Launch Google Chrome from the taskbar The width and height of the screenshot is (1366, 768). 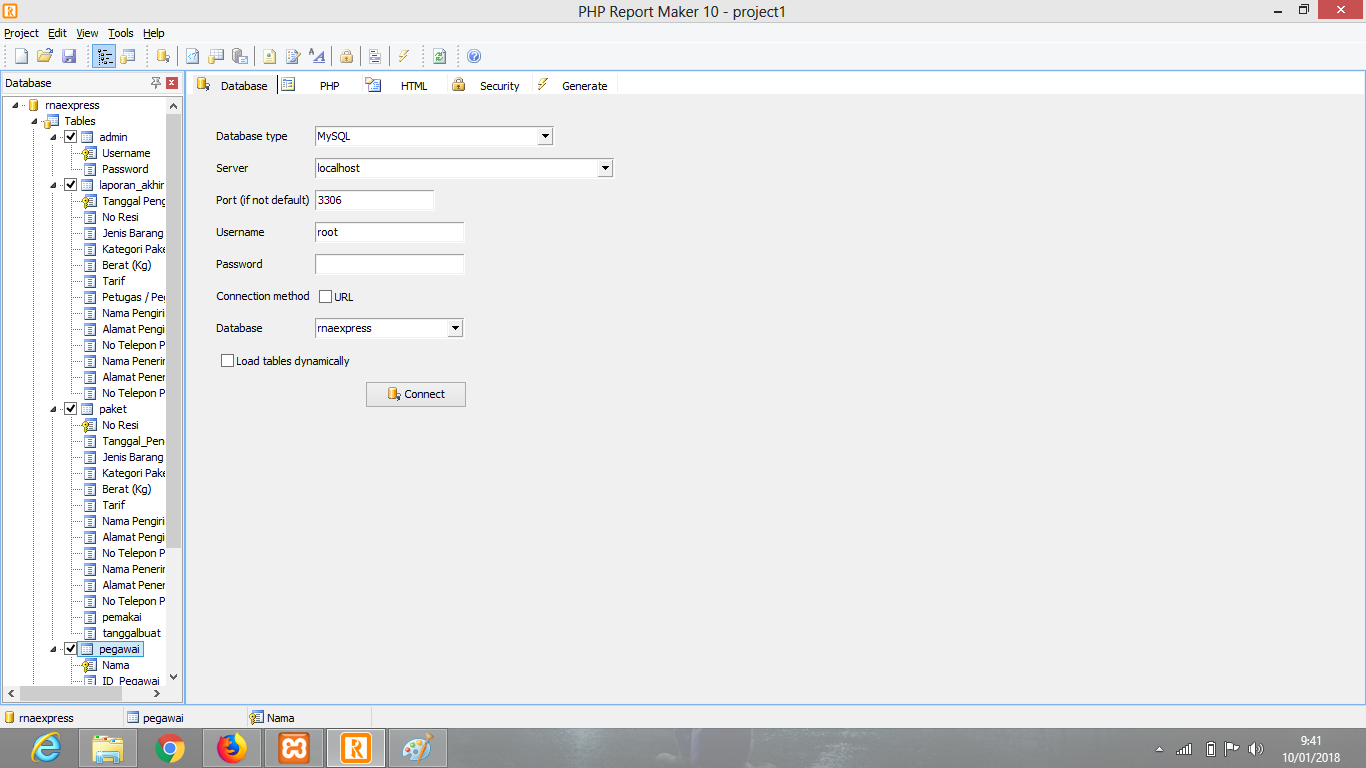coord(170,748)
